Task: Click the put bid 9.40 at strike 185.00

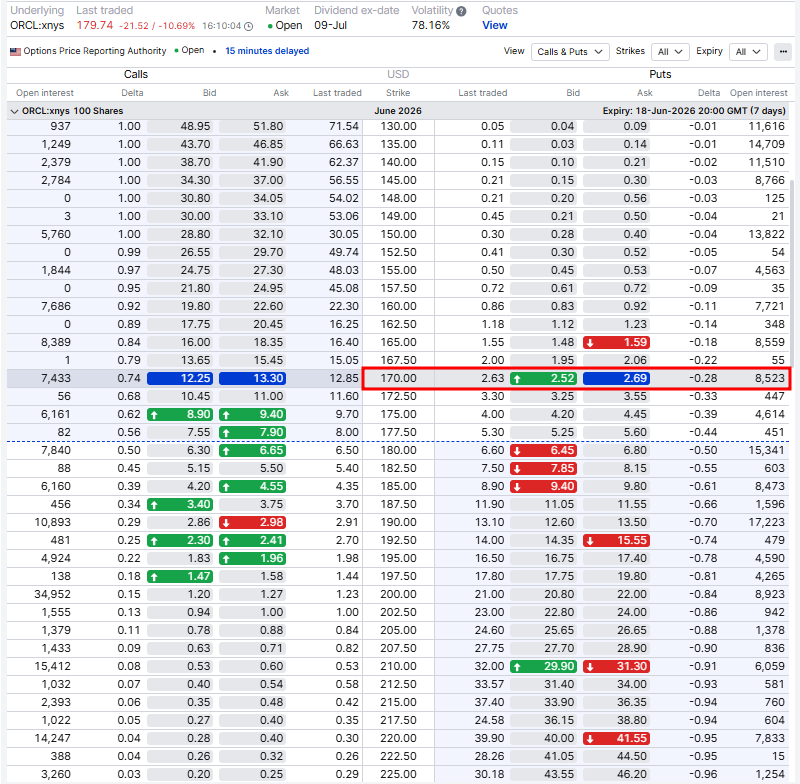Action: point(543,487)
